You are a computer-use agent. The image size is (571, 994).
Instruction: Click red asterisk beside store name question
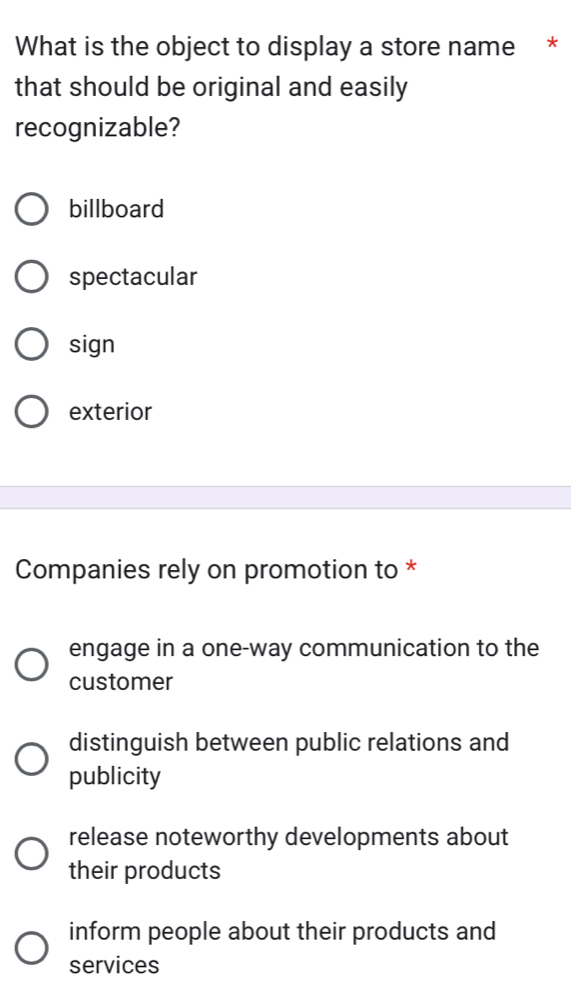click(x=552, y=44)
